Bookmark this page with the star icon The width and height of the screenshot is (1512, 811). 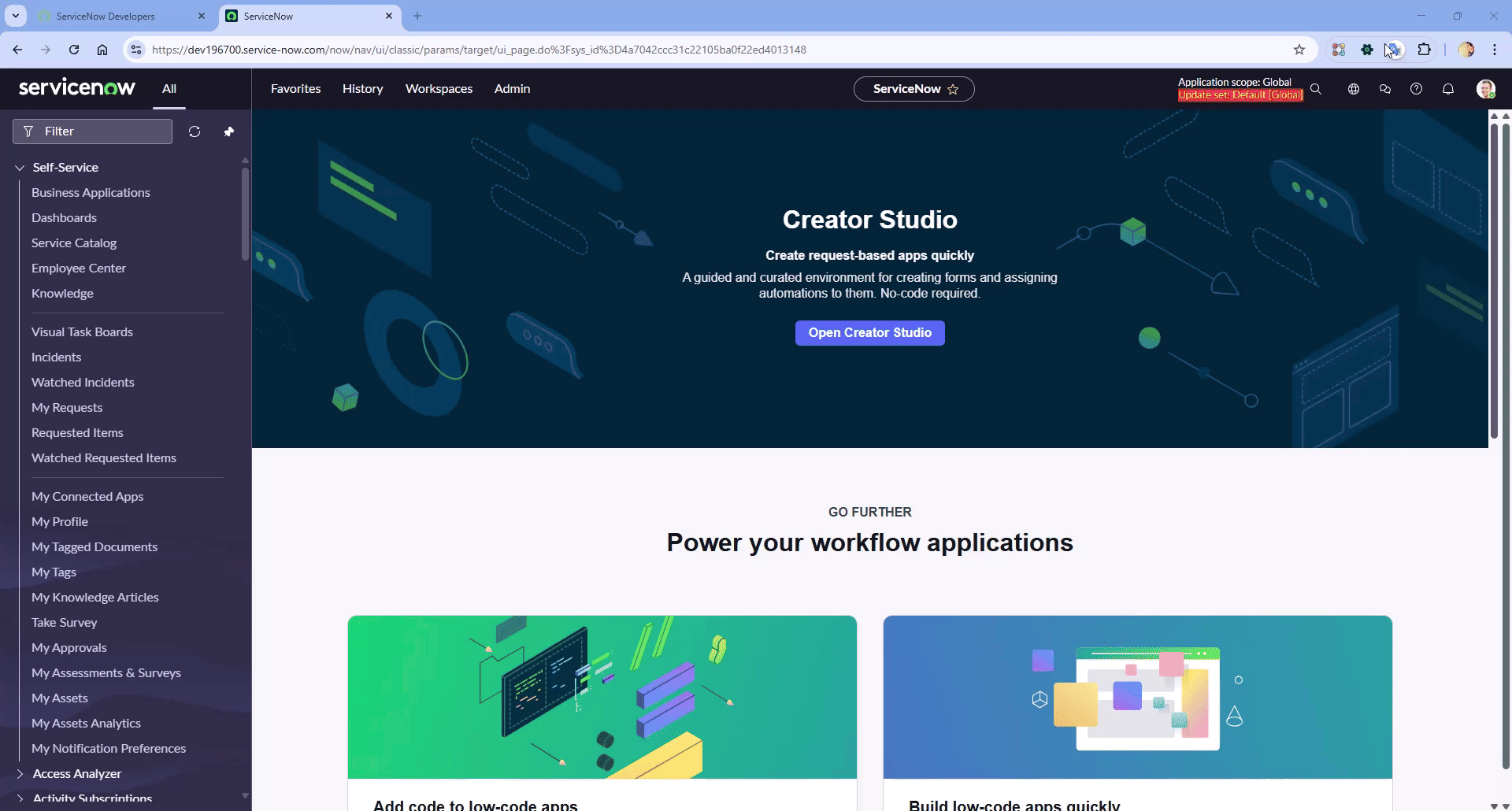1299,50
